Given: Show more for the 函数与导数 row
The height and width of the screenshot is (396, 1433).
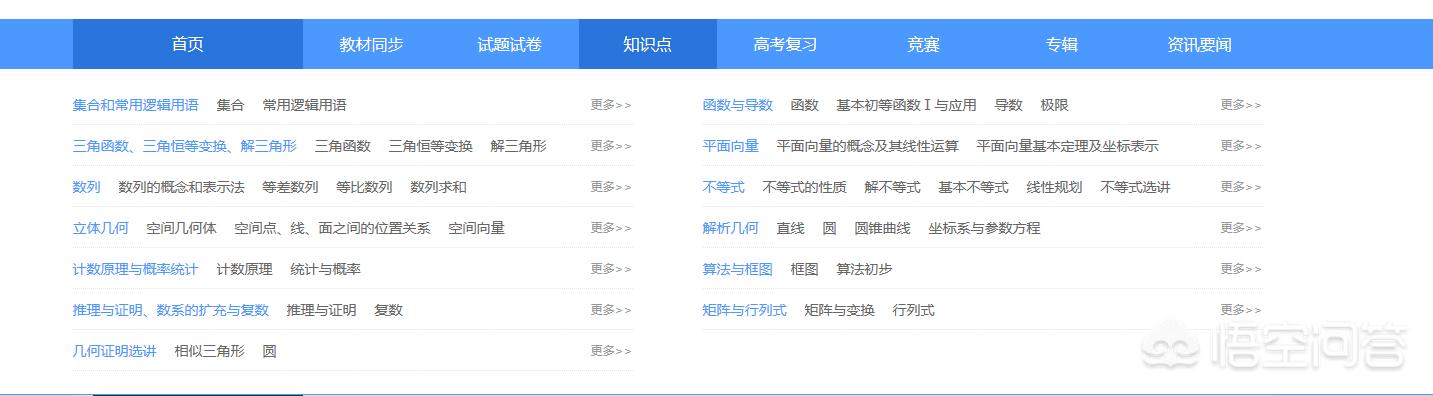Looking at the screenshot, I should [x=1241, y=104].
